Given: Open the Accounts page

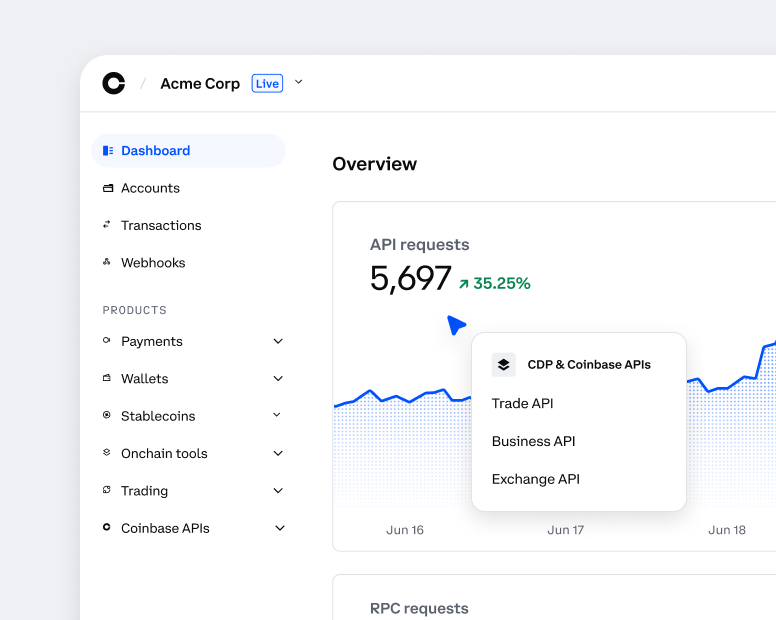Looking at the screenshot, I should [x=150, y=188].
